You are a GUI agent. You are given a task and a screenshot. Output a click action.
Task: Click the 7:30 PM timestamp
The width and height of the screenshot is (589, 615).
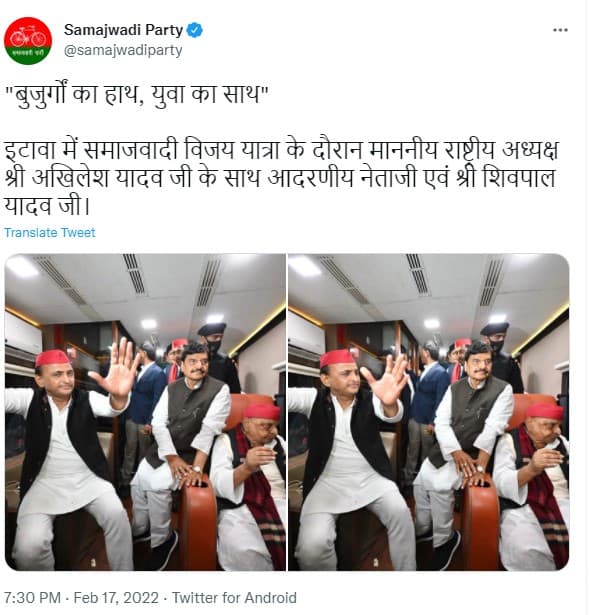[x=32, y=598]
